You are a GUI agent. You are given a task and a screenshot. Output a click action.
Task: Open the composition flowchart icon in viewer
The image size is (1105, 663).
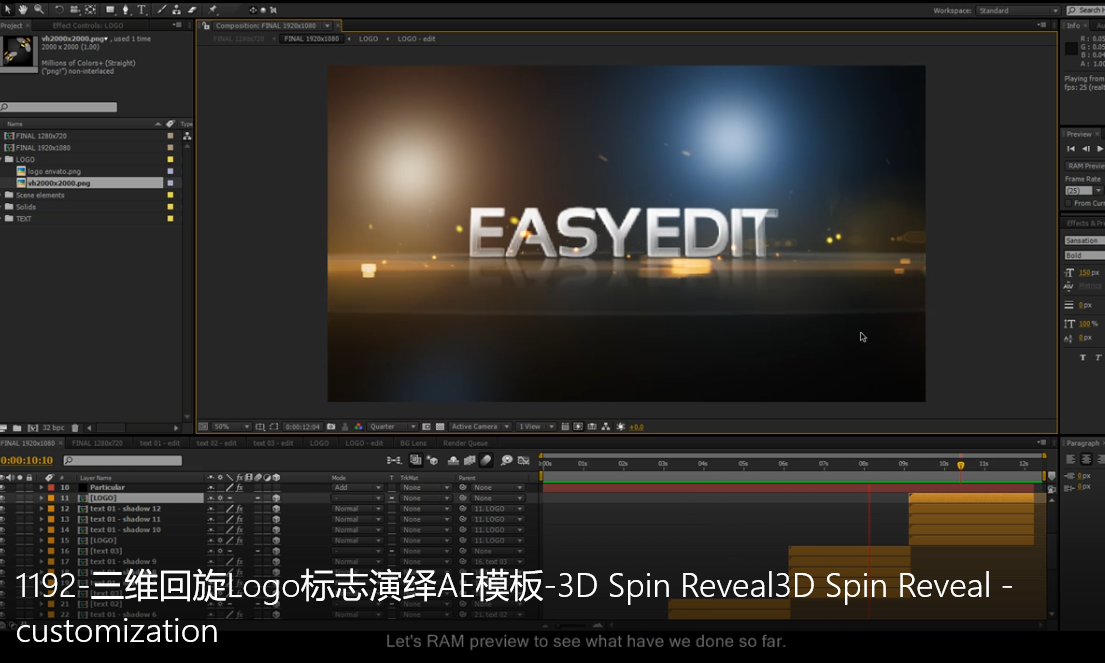(x=605, y=426)
